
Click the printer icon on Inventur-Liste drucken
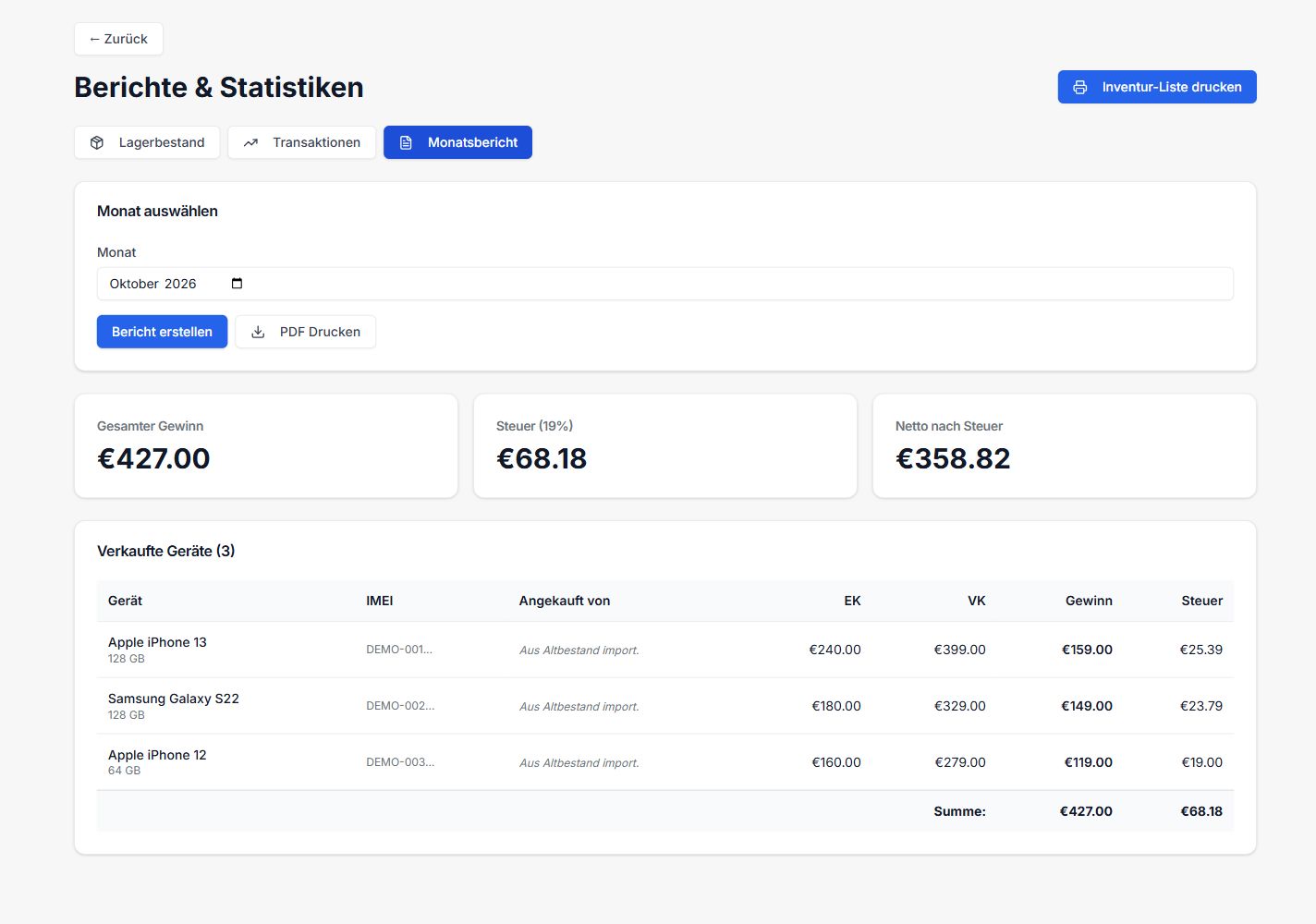tap(1079, 87)
